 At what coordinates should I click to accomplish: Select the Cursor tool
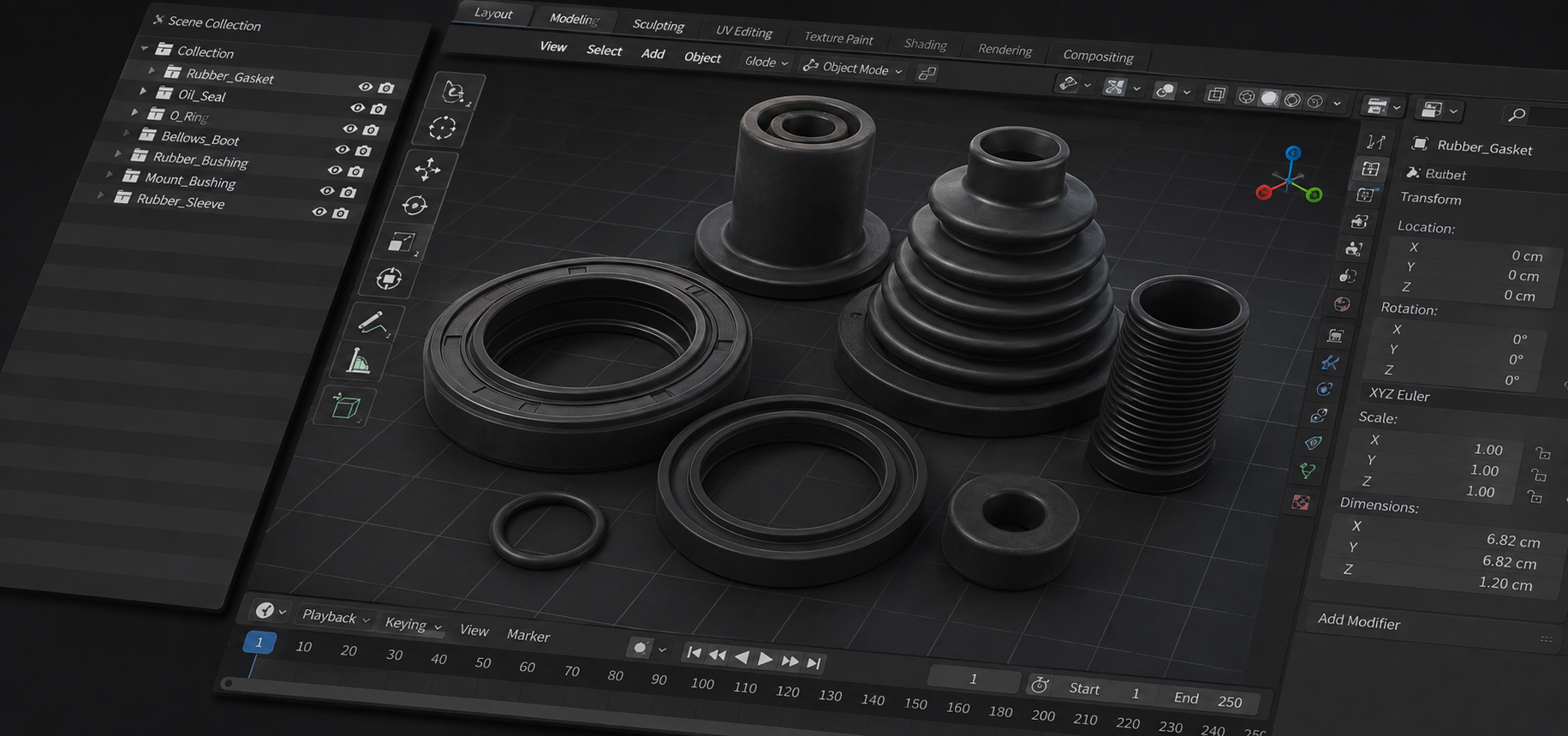(442, 129)
